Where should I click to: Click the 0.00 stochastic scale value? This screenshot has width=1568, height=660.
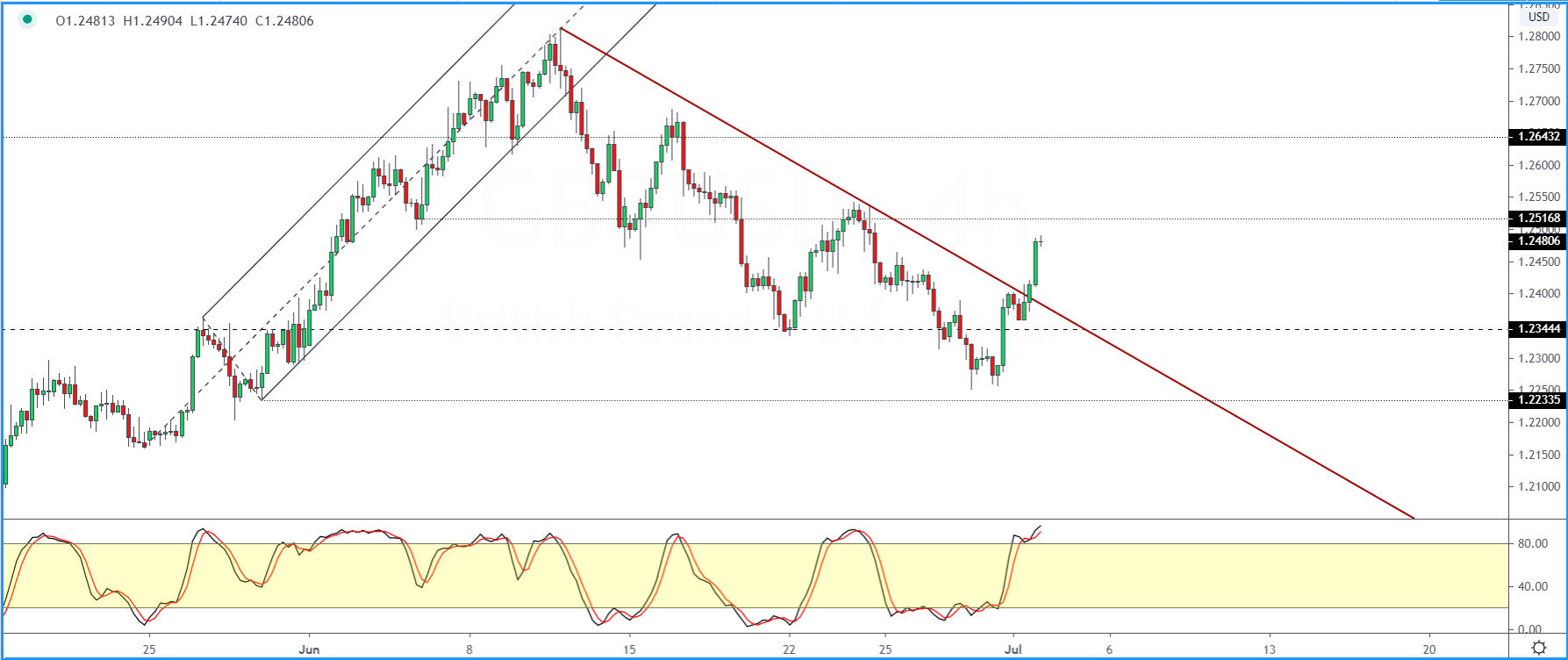pyautogui.click(x=1529, y=629)
